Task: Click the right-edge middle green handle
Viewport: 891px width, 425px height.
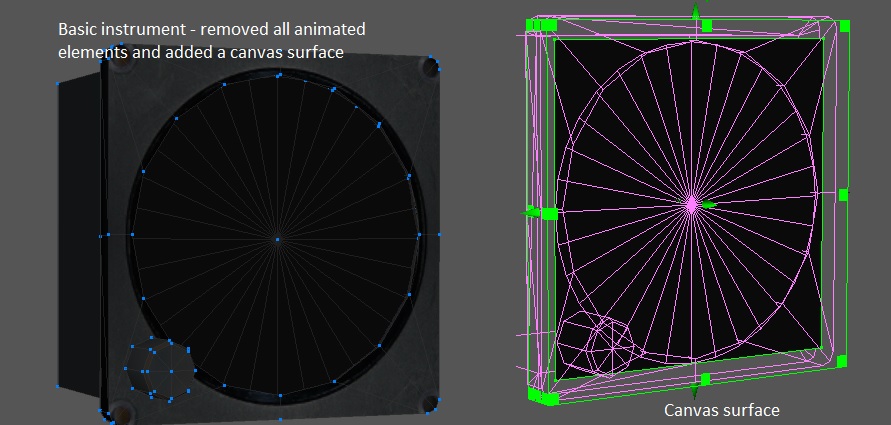Action: 844,194
